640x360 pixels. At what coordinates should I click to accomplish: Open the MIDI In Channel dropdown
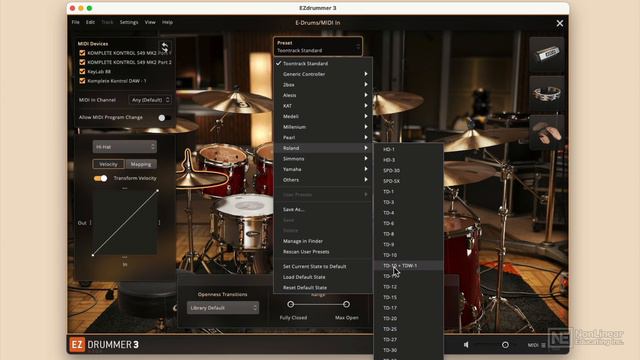click(x=150, y=100)
